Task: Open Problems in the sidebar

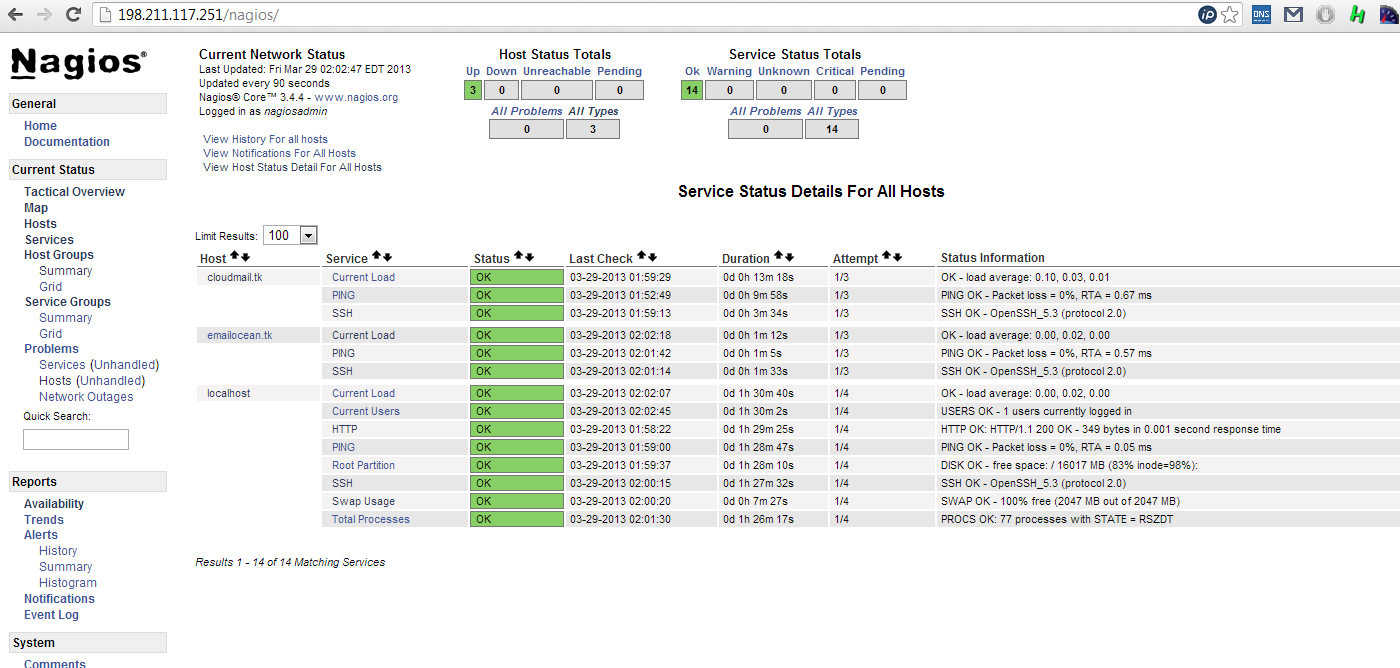Action: [x=51, y=349]
